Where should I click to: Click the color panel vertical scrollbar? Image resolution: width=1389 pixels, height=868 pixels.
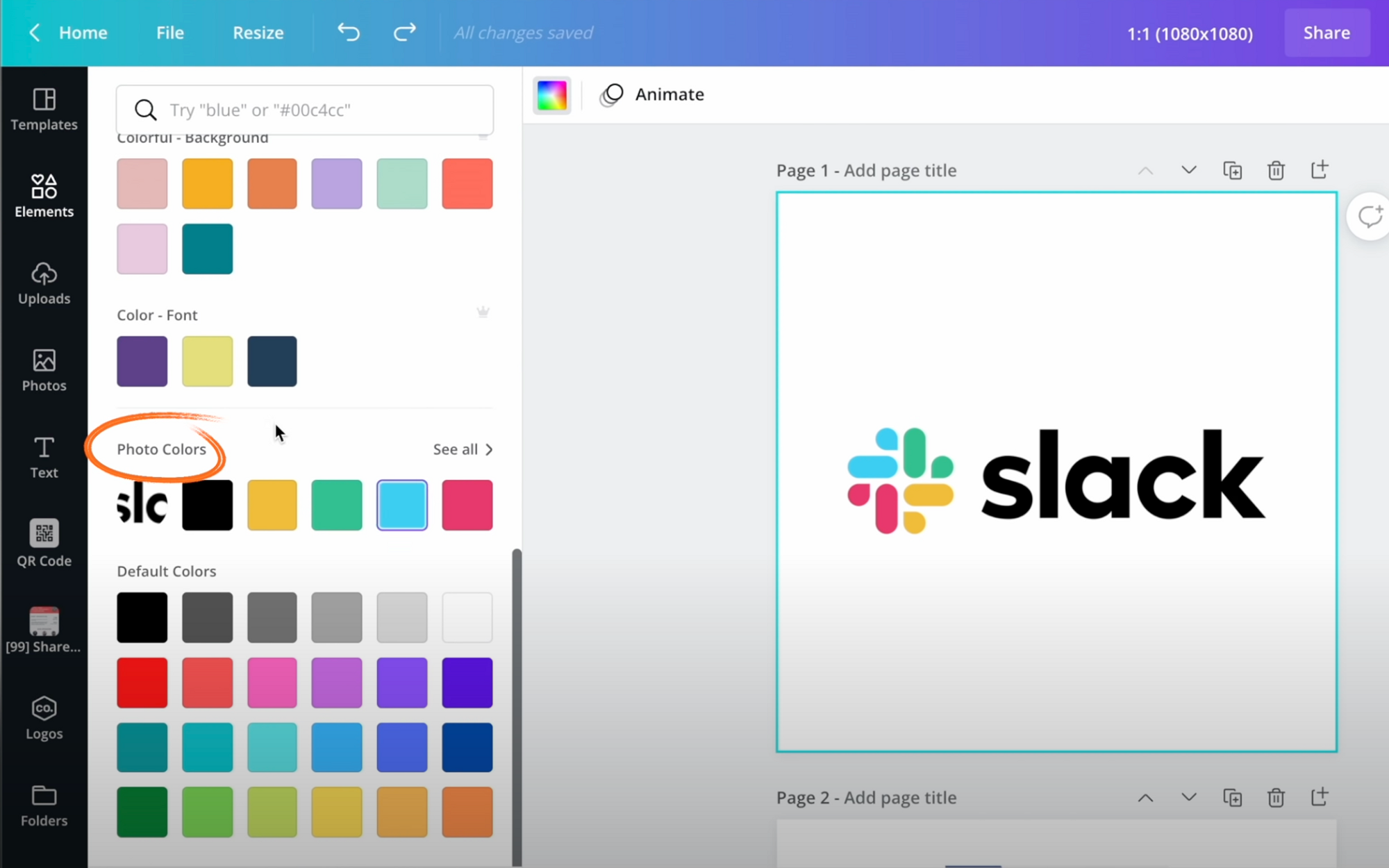tap(517, 707)
